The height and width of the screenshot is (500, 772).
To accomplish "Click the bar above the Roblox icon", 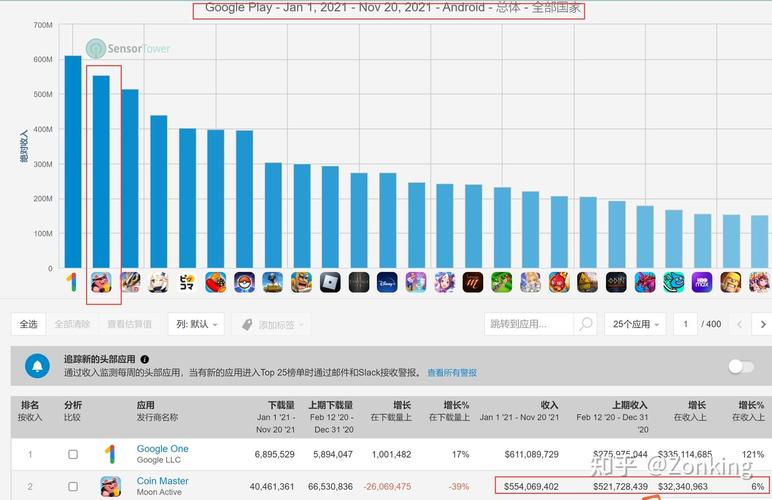I will point(330,217).
